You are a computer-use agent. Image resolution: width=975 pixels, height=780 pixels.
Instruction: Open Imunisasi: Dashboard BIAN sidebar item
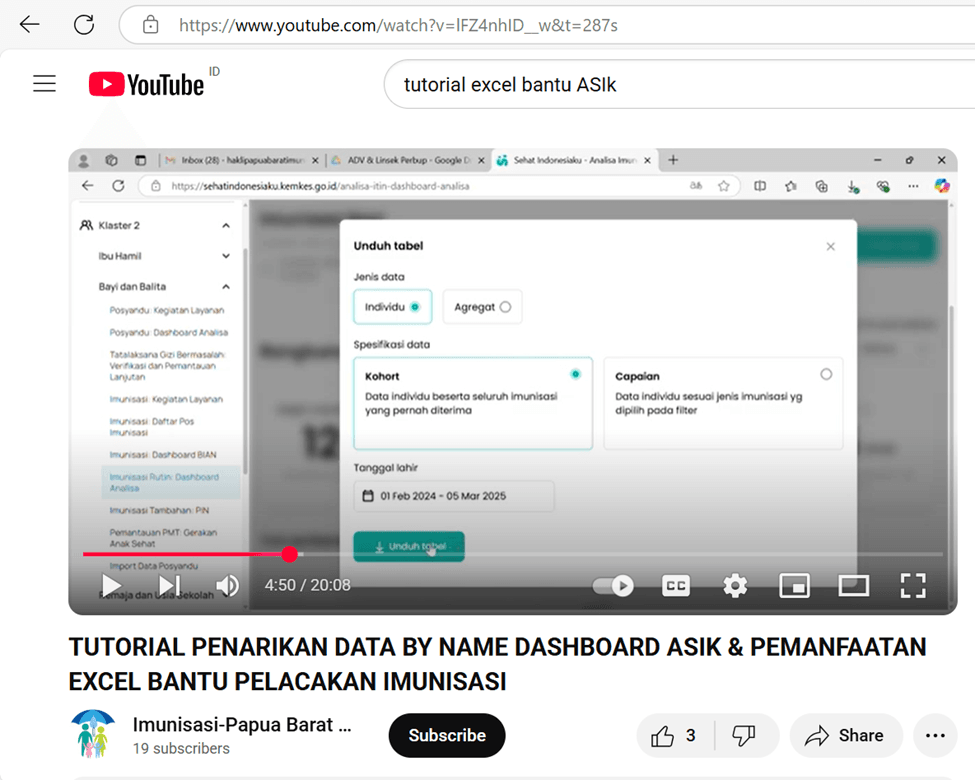coord(163,455)
